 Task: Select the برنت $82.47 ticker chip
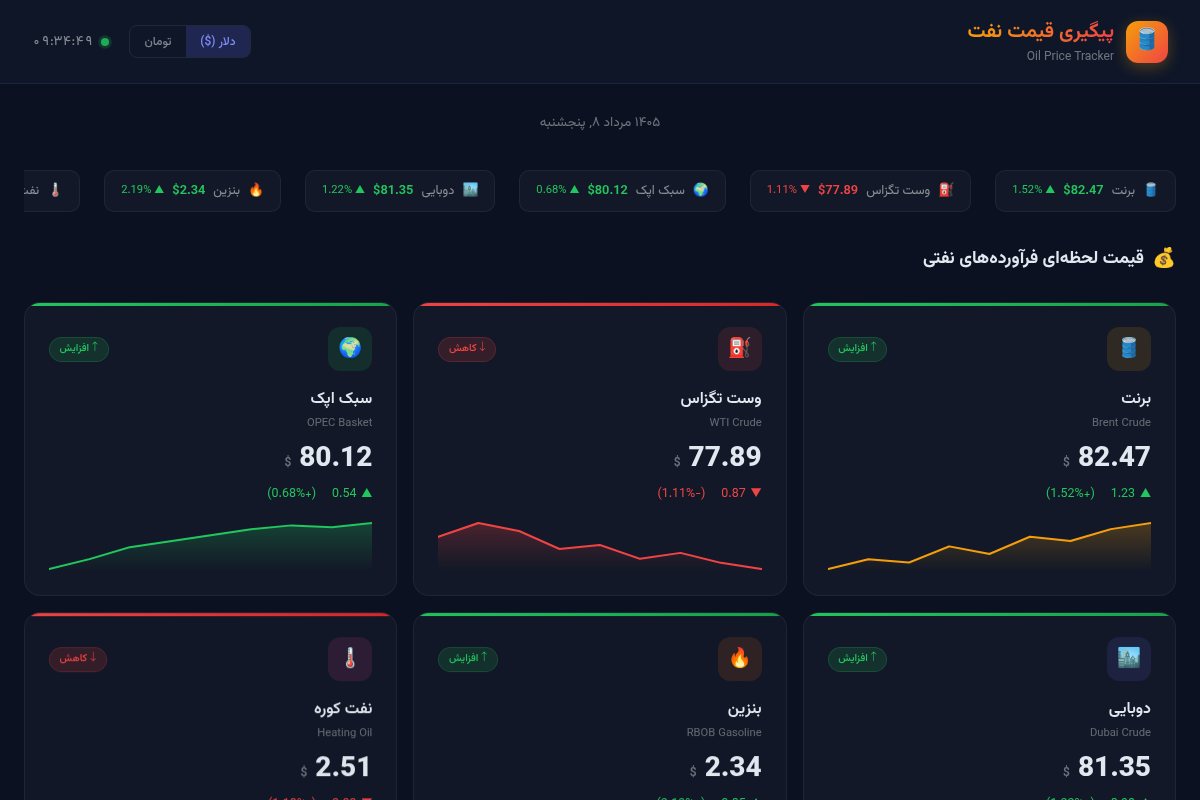point(1085,190)
